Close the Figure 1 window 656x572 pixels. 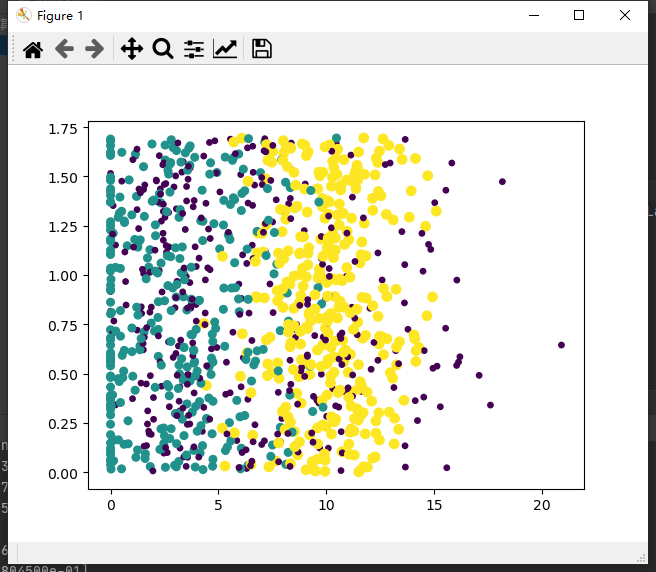(625, 15)
